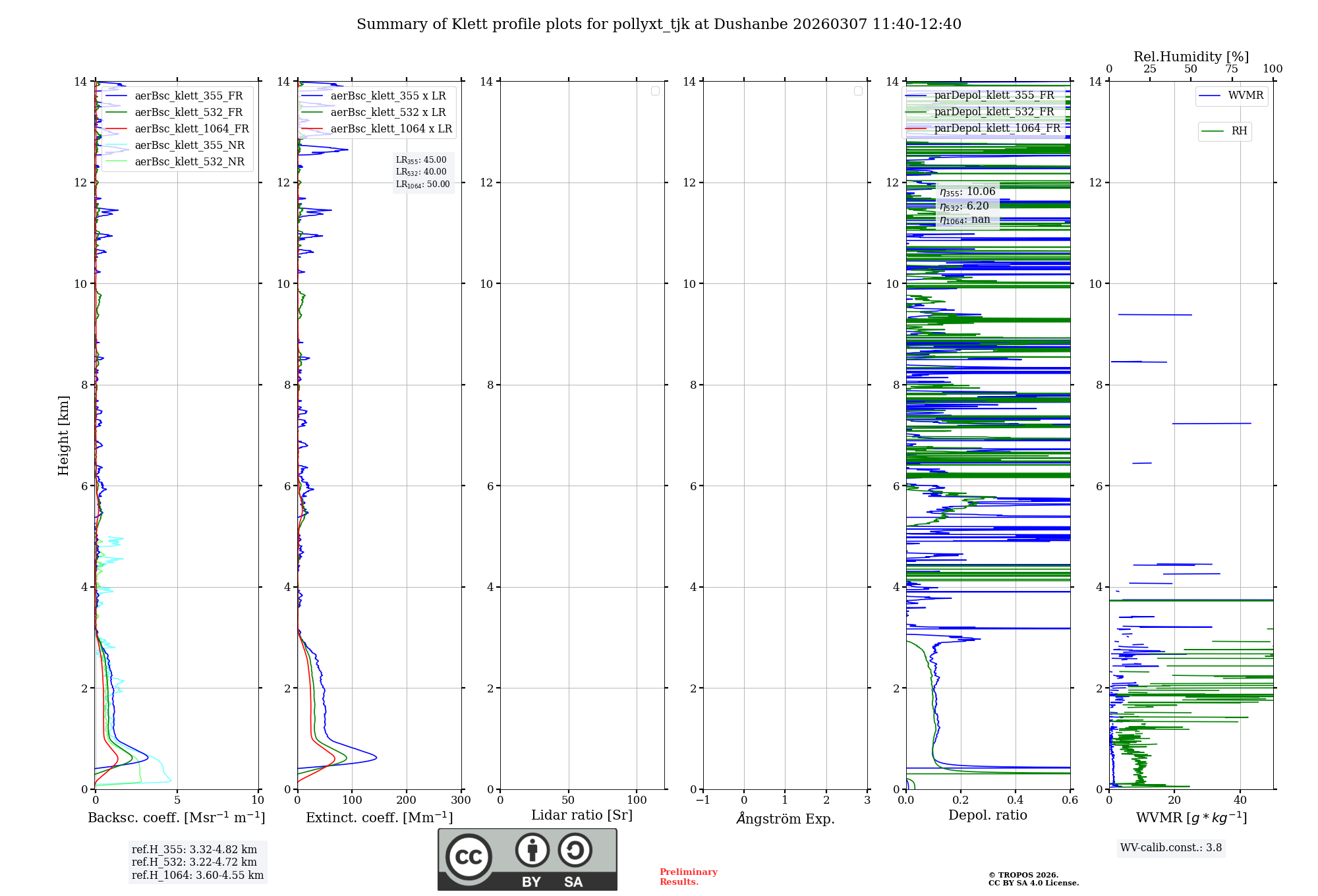Click the Creative Commons CC logo icon

pos(469,856)
